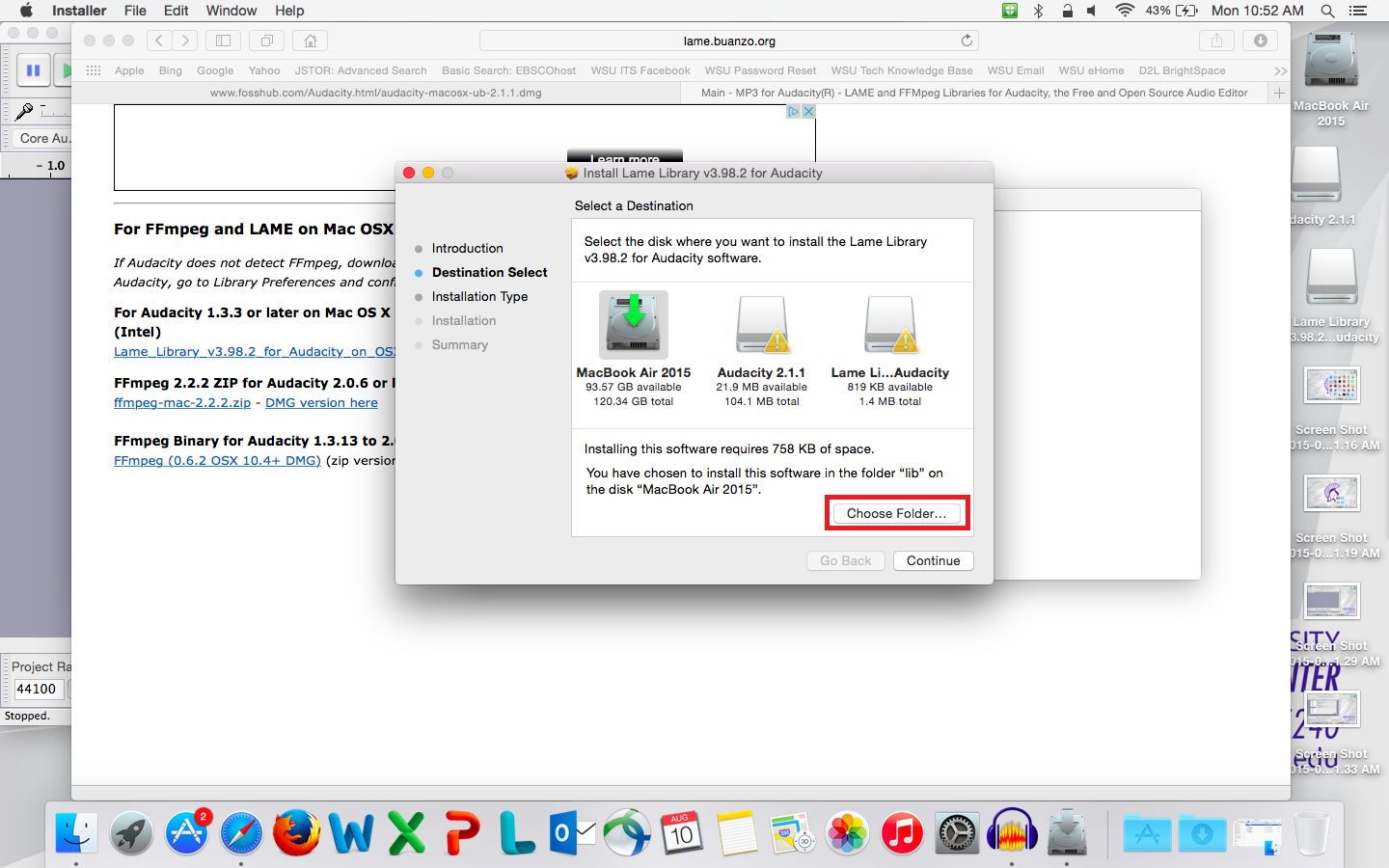Select the Audacity 2.1.1 disk icon

(x=761, y=326)
